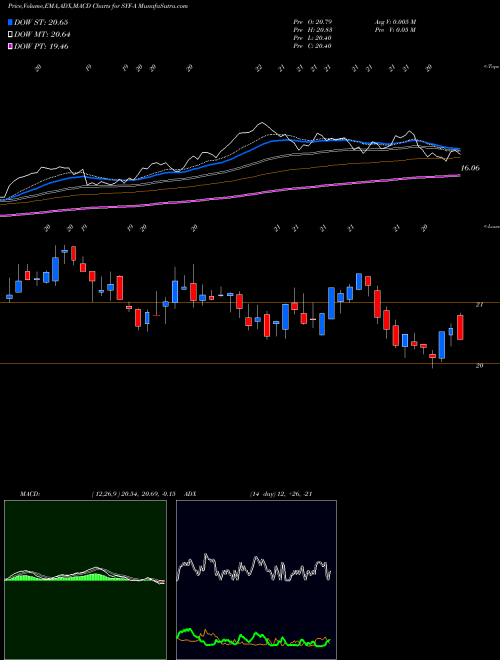This screenshot has height=660, width=500.
Task: Click the ADX '(14 day) 12, +26, -21' text
Action: tap(281, 494)
